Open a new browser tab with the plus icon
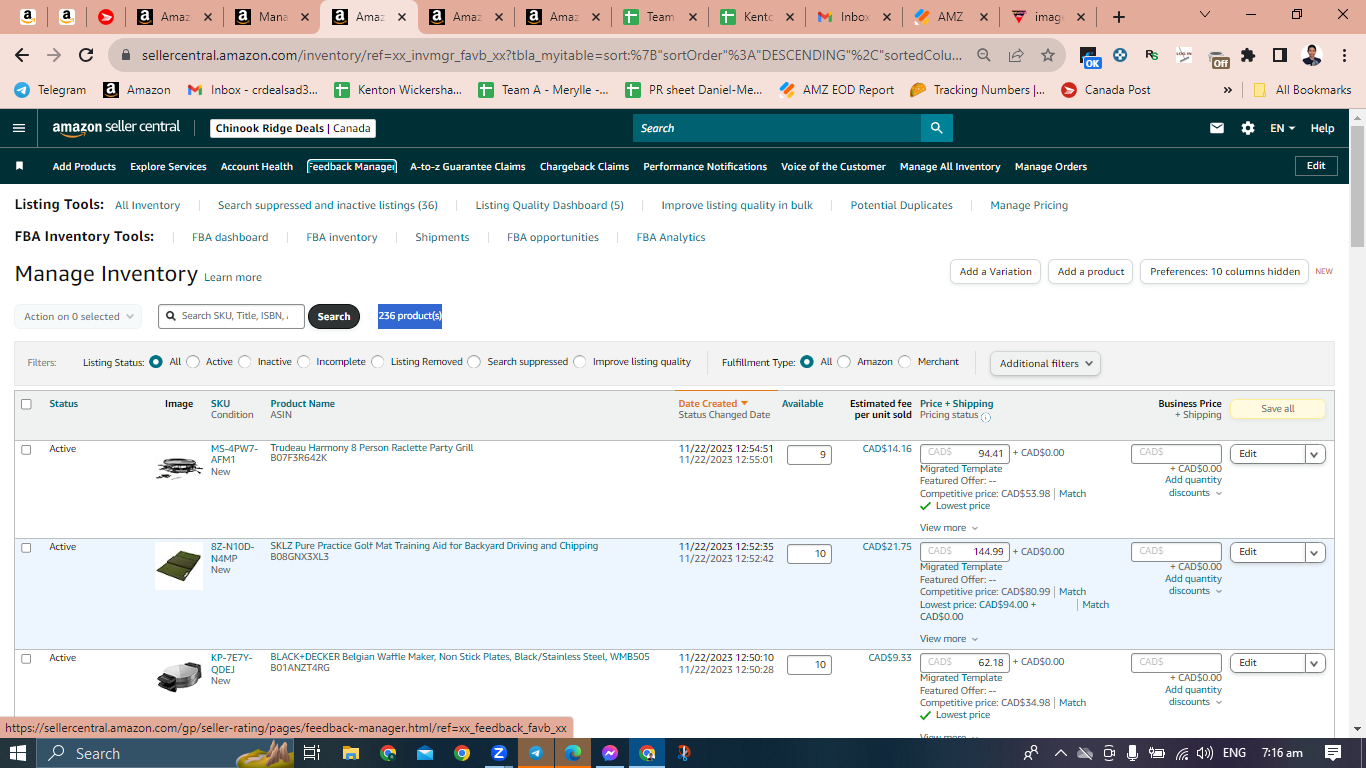The height and width of the screenshot is (768, 1366). (x=1119, y=17)
